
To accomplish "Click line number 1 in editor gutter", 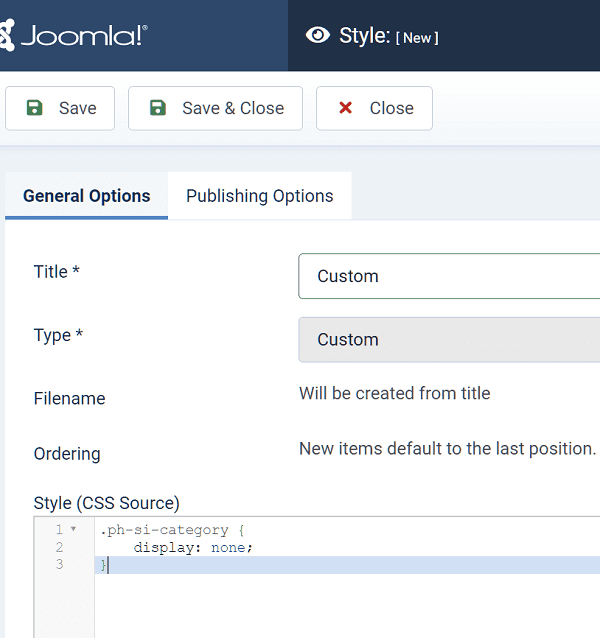I will (59, 530).
